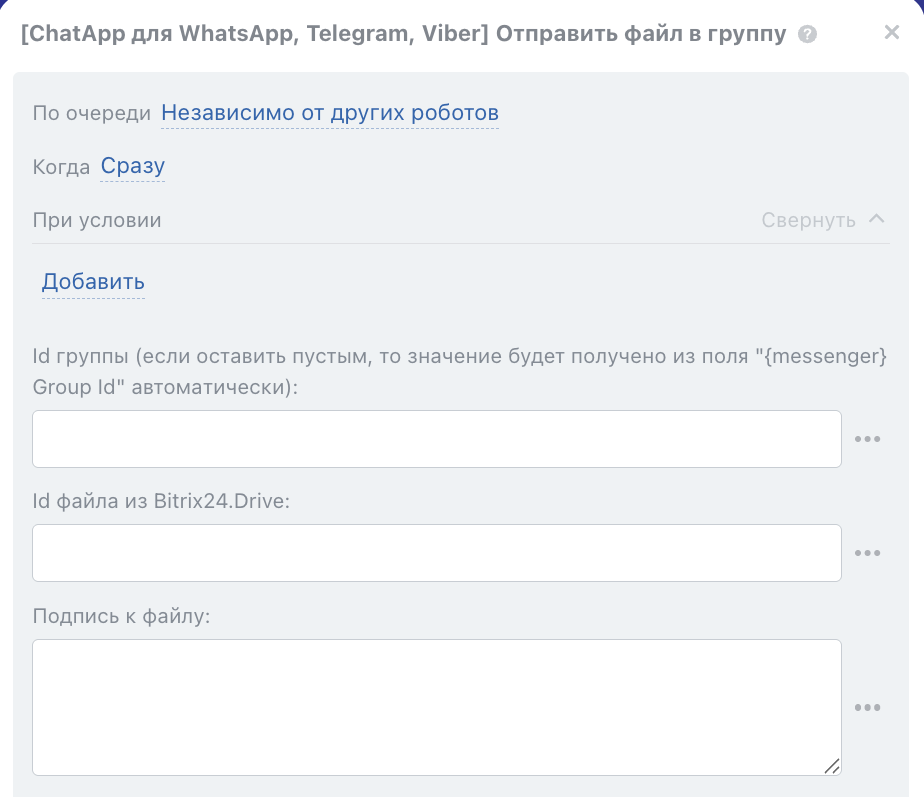
Task: Click 'Добавить' to add a condition
Action: point(93,282)
